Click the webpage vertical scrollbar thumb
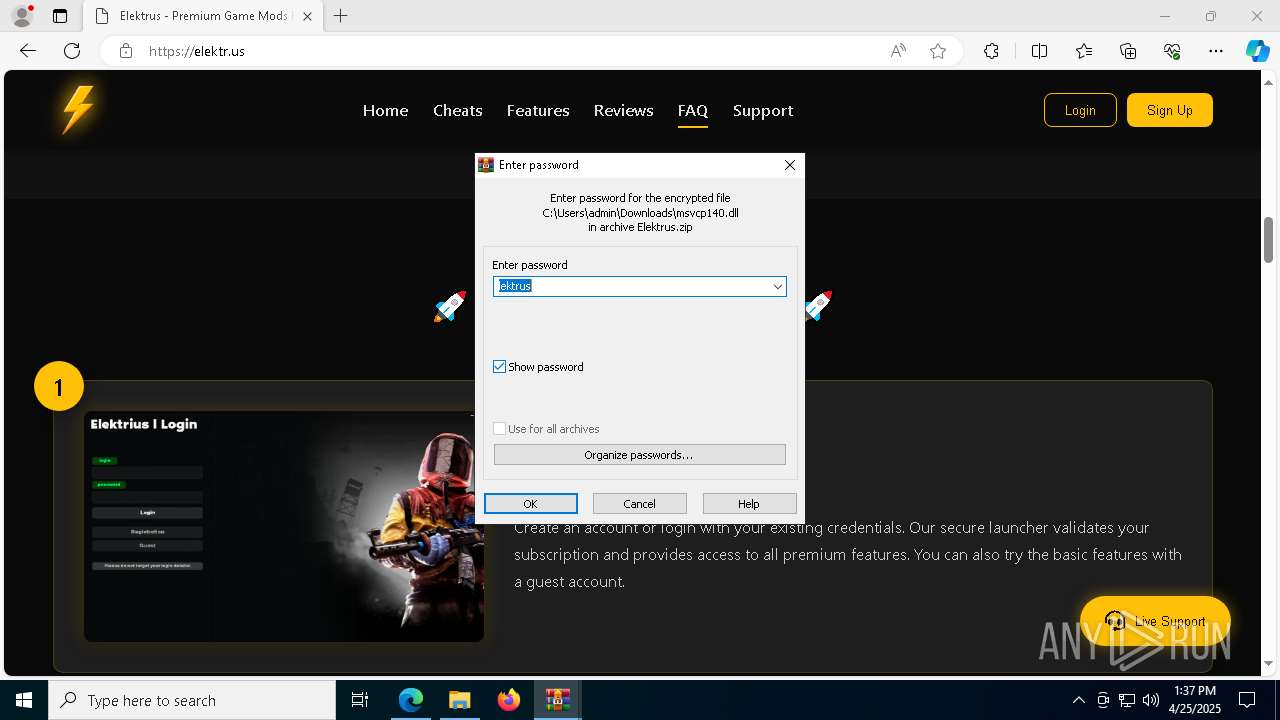The width and height of the screenshot is (1280, 720). (x=1268, y=240)
